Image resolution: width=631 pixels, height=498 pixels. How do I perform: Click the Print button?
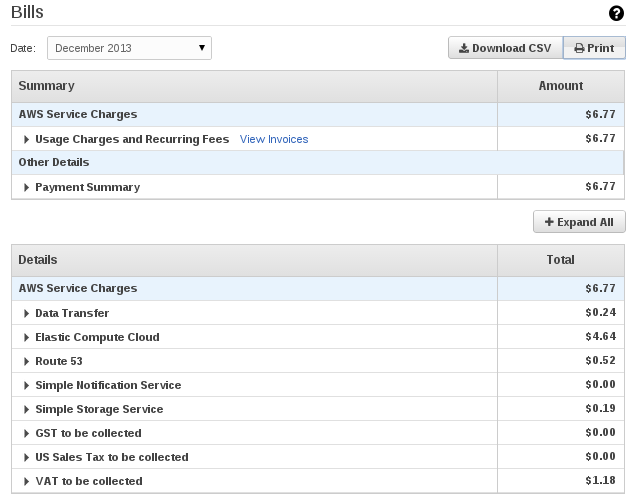[594, 48]
